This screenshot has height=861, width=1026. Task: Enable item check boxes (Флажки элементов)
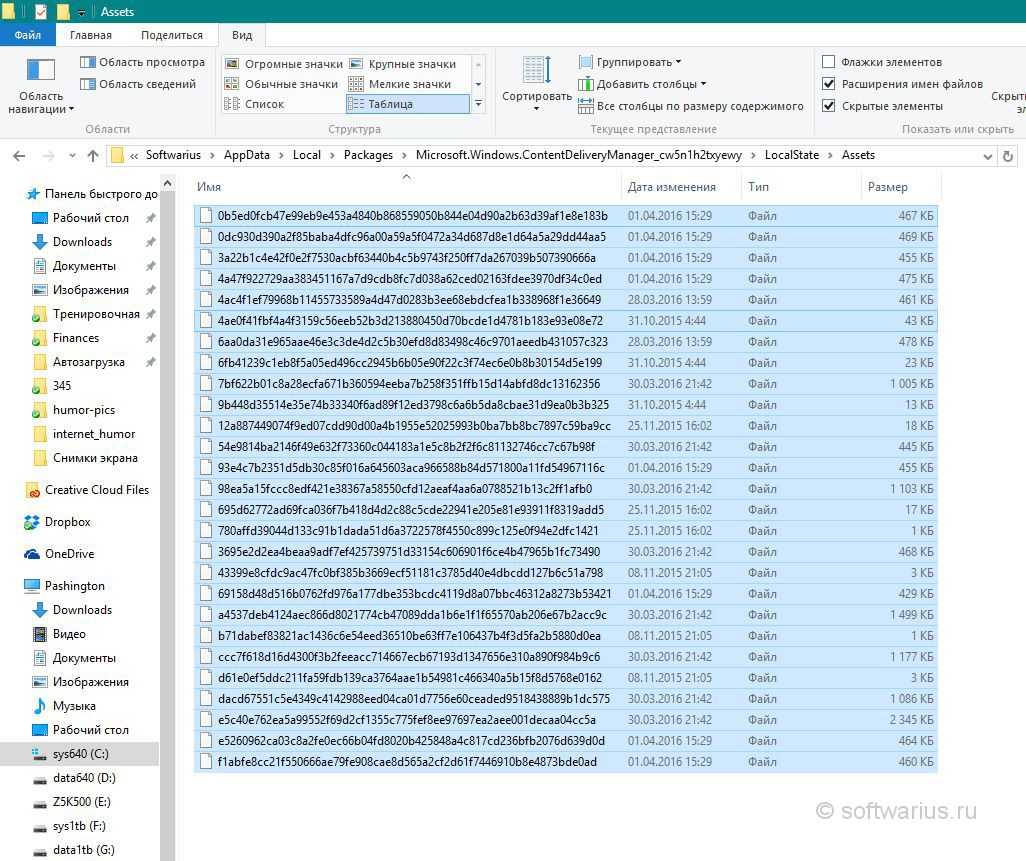click(828, 62)
